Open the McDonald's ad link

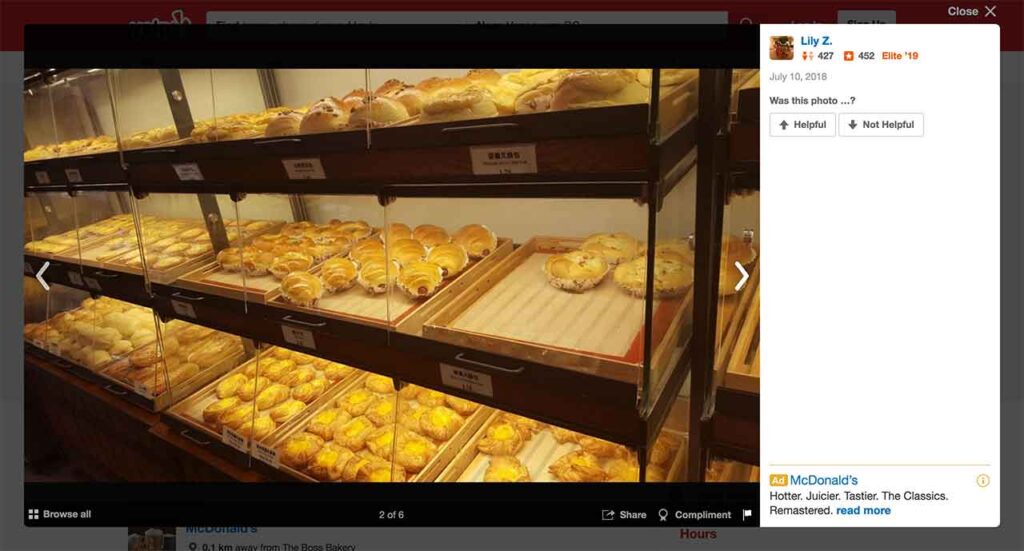point(824,480)
